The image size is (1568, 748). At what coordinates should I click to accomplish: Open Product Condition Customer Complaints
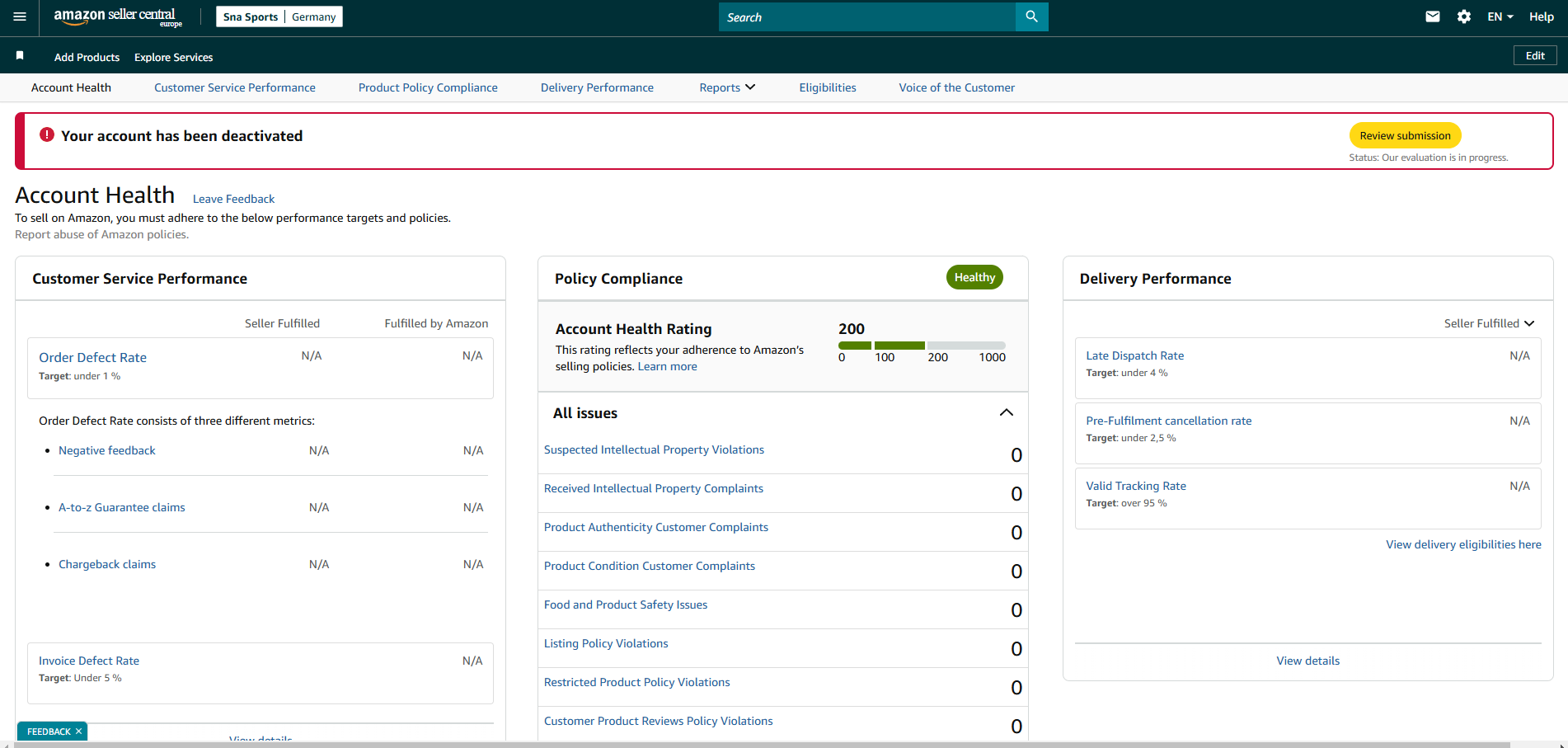[x=650, y=566]
